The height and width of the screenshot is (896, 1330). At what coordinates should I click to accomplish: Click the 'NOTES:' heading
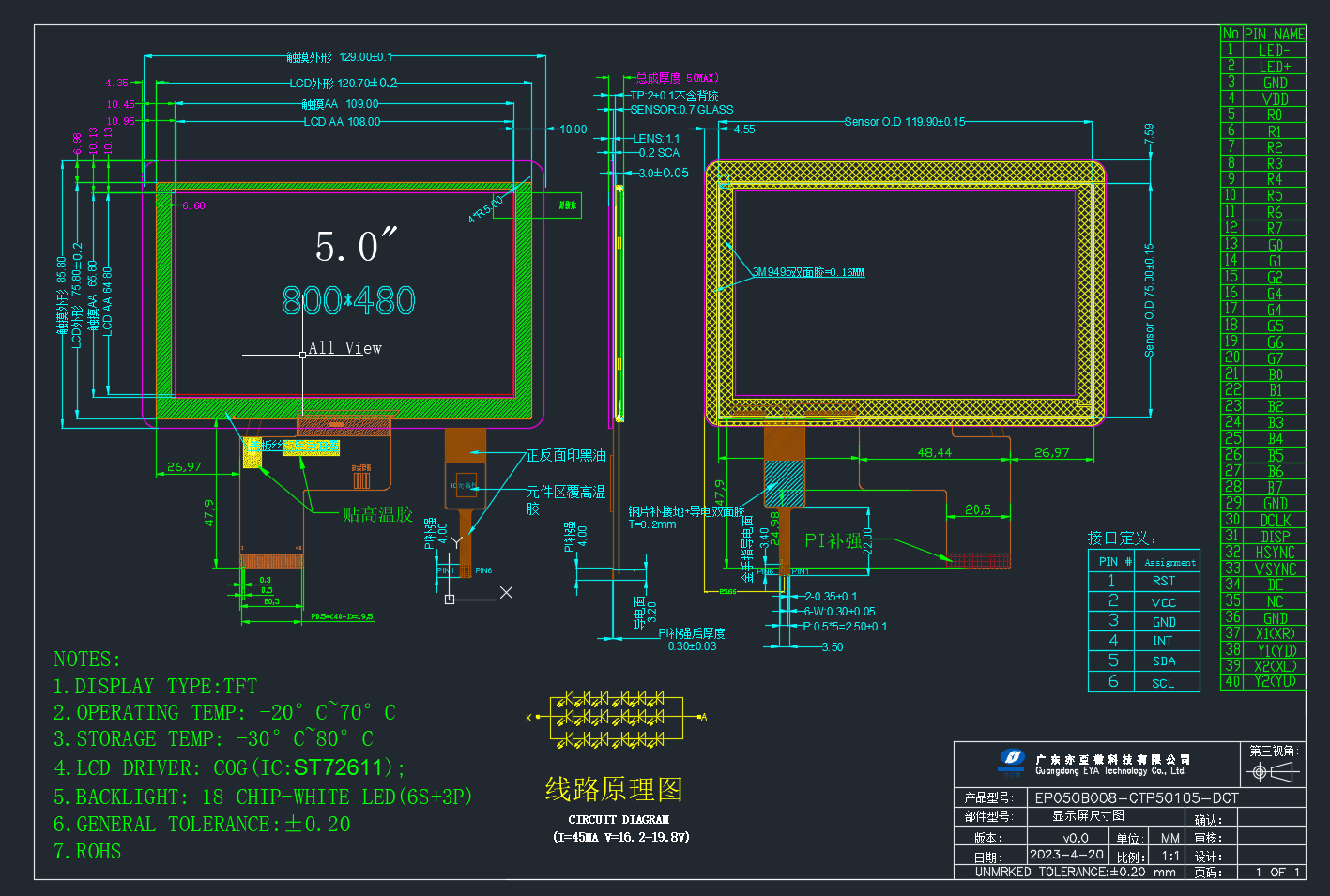(87, 659)
